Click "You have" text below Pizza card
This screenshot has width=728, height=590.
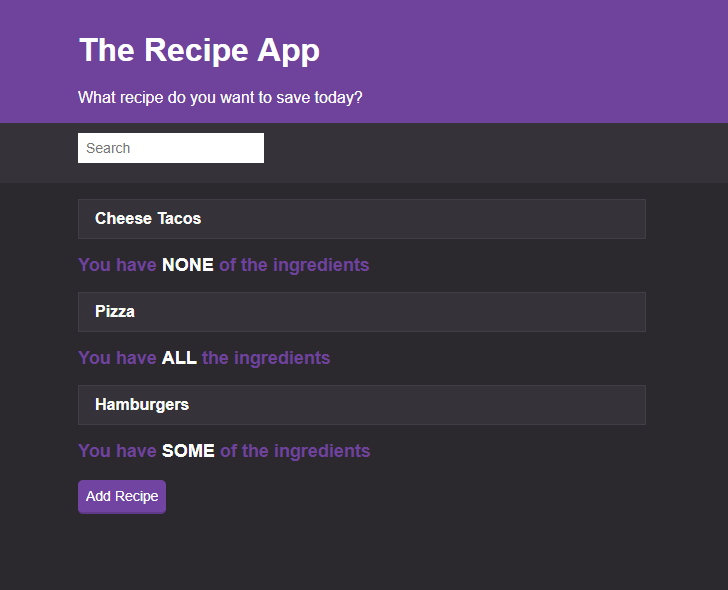click(117, 358)
